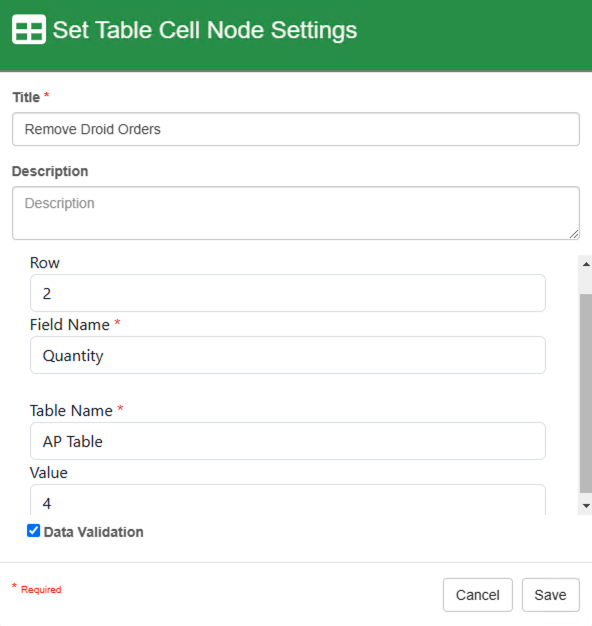This screenshot has height=626, width=592.
Task: Focus the Description text area
Action: [296, 213]
